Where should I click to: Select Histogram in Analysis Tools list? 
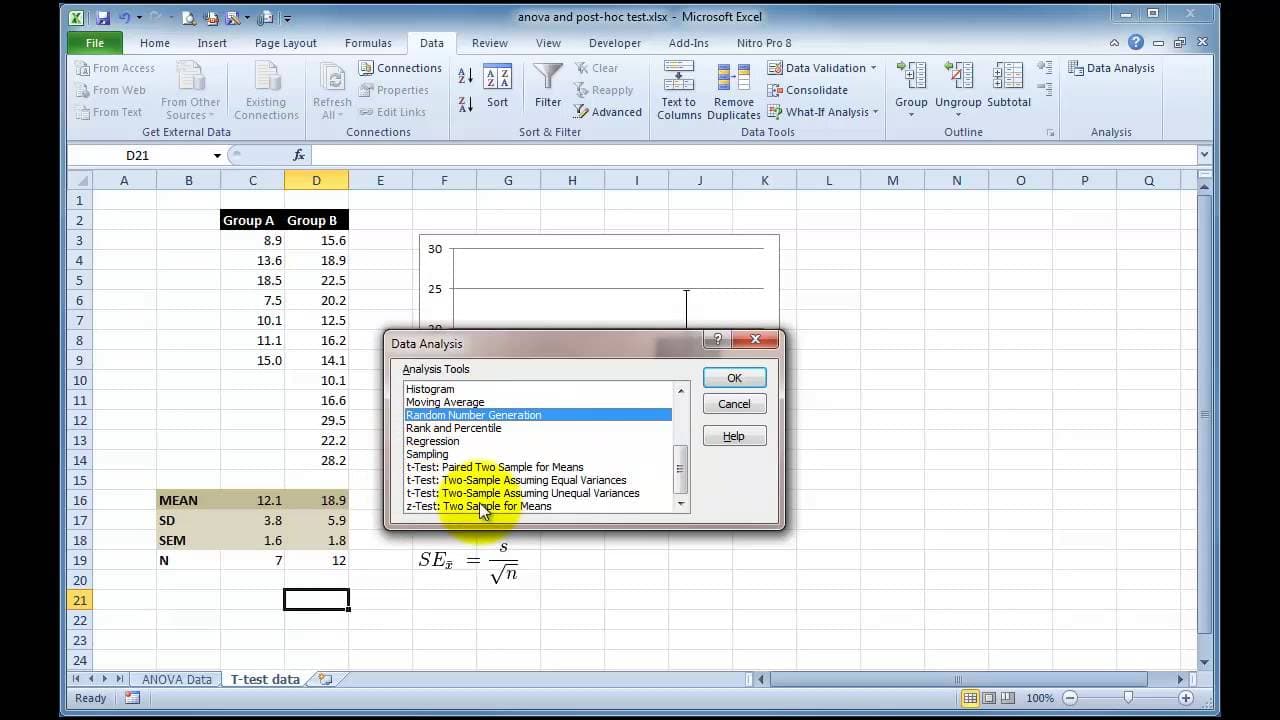click(538, 389)
